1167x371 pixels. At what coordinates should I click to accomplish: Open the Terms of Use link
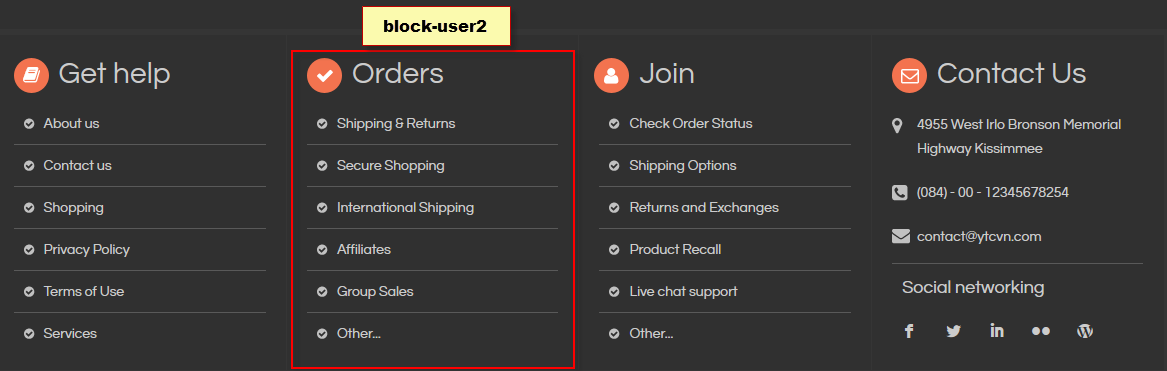(84, 291)
